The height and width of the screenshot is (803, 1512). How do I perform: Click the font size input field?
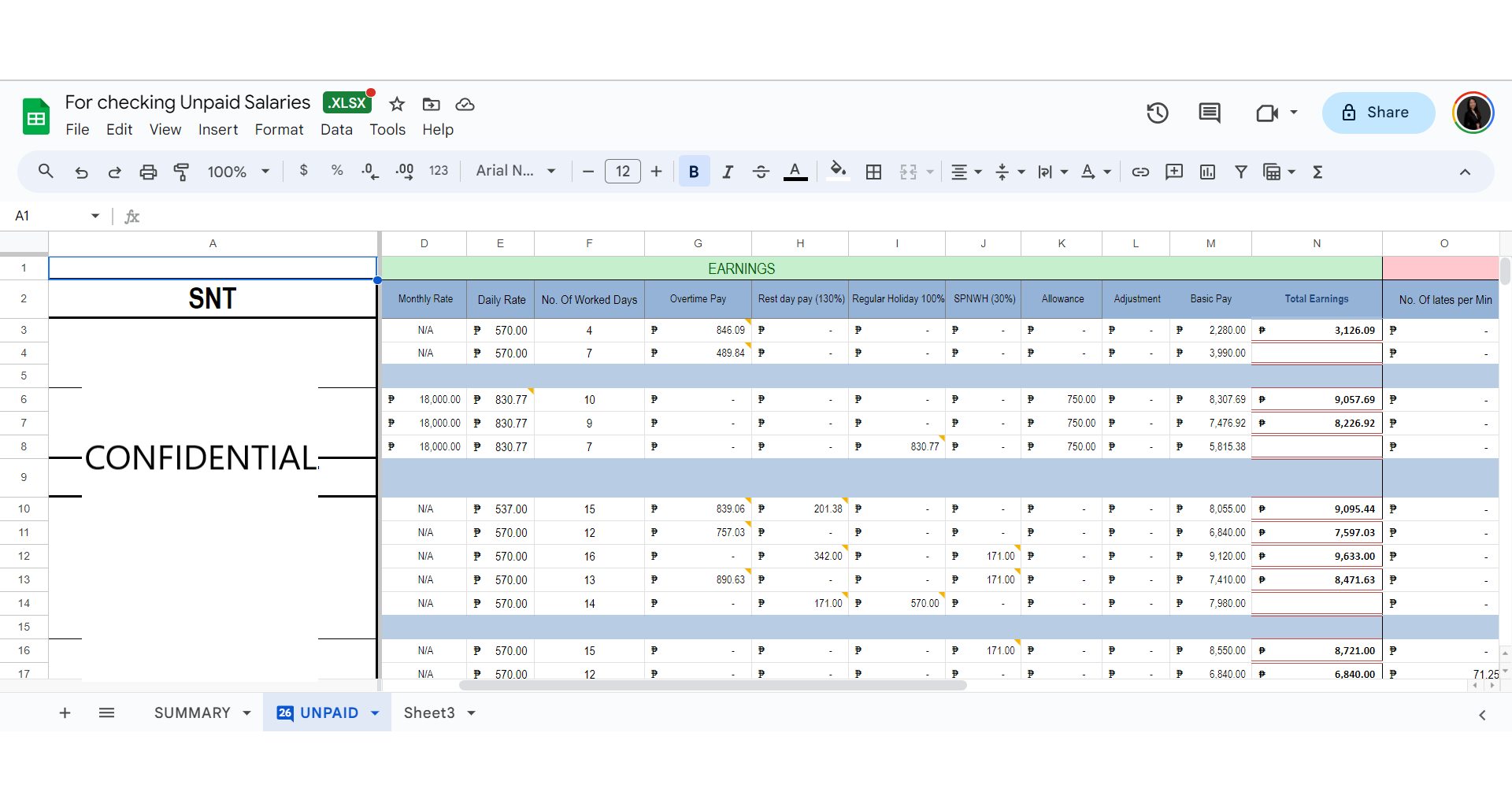click(623, 172)
